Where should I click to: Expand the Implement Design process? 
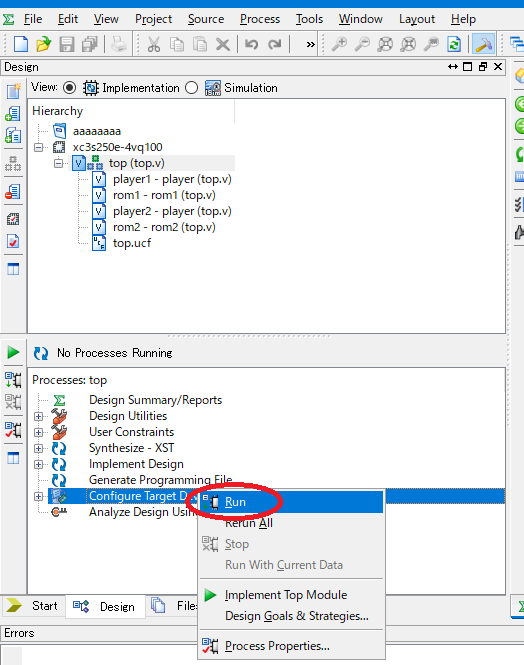click(x=39, y=464)
